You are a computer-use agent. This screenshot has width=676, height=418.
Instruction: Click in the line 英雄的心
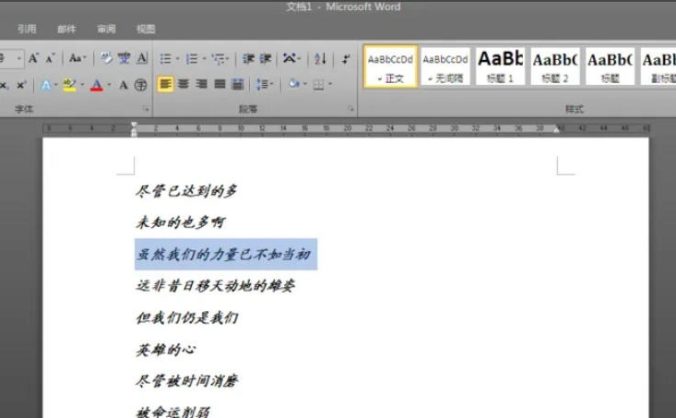pyautogui.click(x=166, y=349)
